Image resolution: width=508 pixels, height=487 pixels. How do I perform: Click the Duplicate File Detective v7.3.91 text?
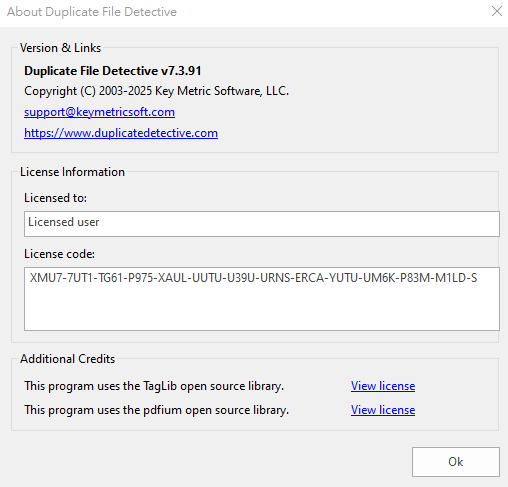(113, 71)
